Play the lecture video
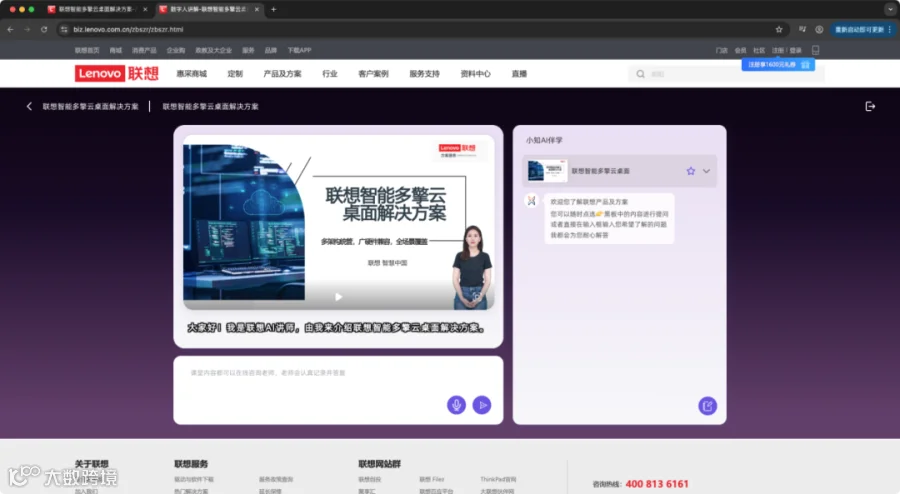900x494 pixels. (339, 297)
